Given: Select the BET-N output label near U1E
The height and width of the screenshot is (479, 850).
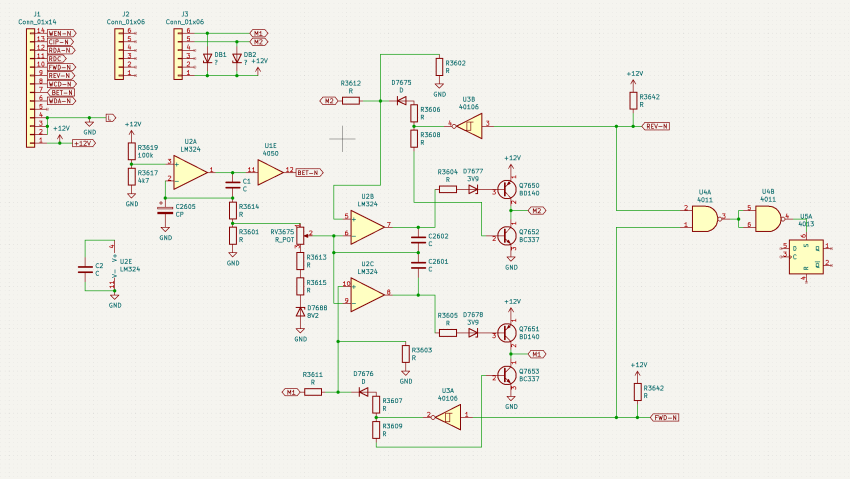Looking at the screenshot, I should click(x=308, y=172).
